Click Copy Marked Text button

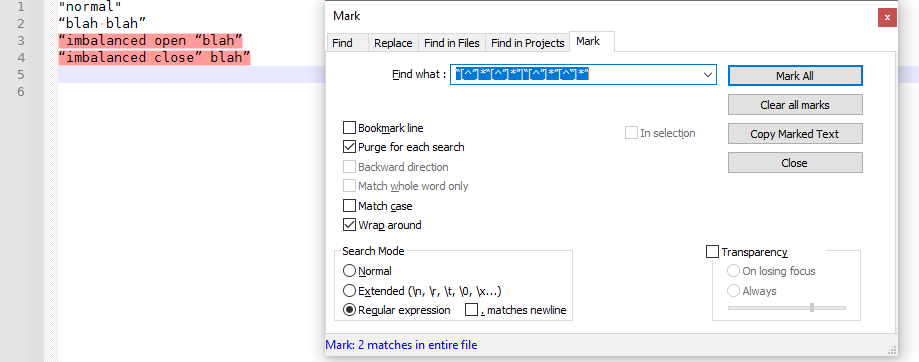(x=795, y=134)
